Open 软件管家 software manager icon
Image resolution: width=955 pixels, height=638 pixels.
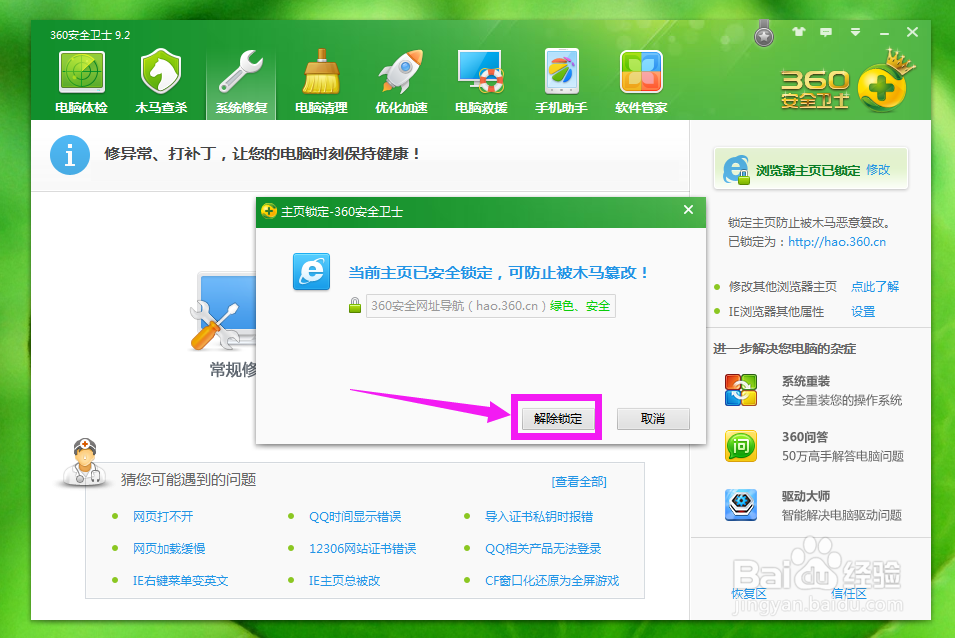[641, 72]
